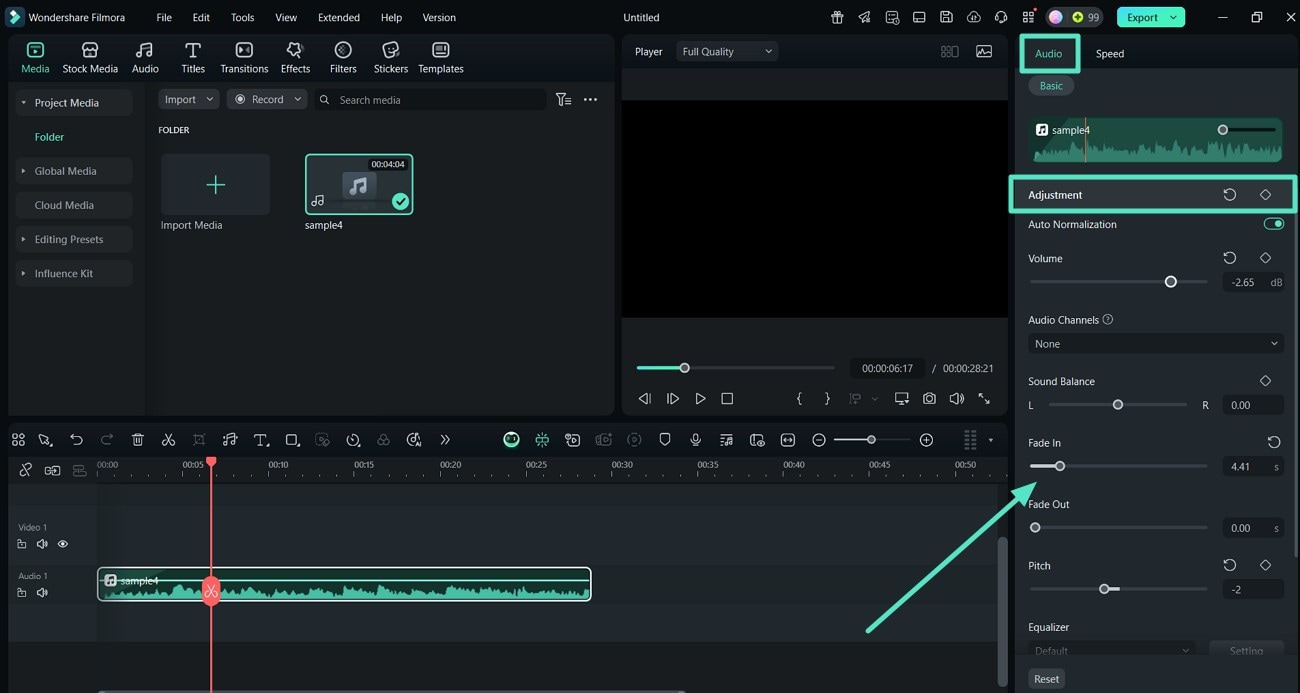The height and width of the screenshot is (693, 1300).
Task: Click the Import Media tile
Action: click(215, 184)
